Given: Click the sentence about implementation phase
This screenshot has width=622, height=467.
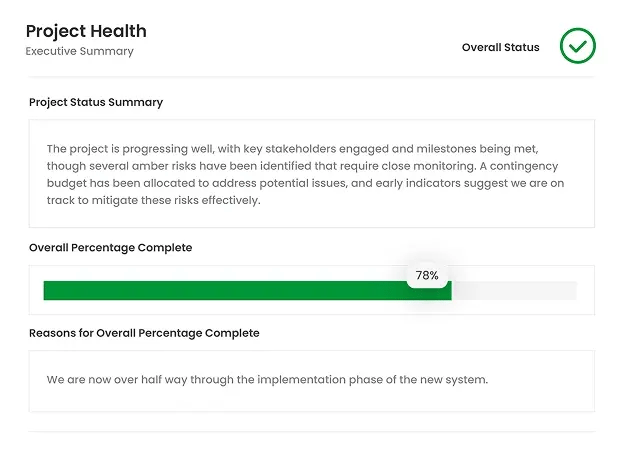Looking at the screenshot, I should tap(267, 380).
